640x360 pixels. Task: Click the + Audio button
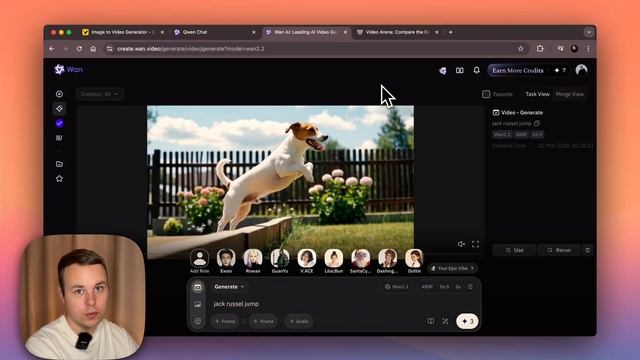pyautogui.click(x=299, y=321)
